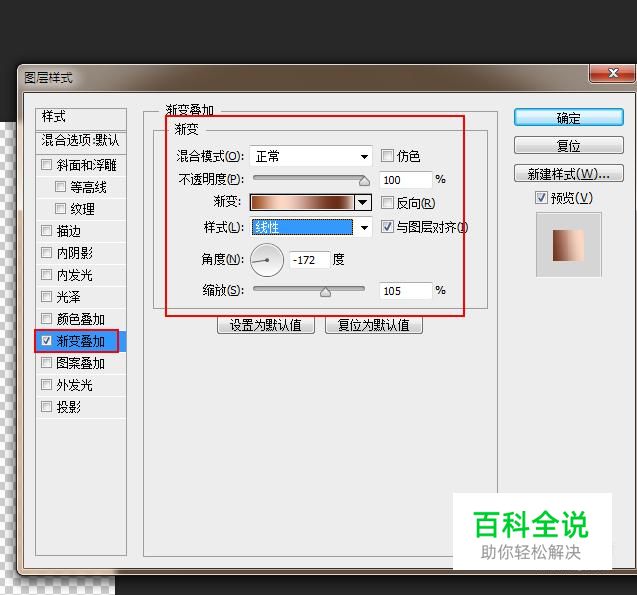Uncheck 与图层对齐 align with layer
Image resolution: width=637 pixels, height=595 pixels.
click(x=387, y=226)
